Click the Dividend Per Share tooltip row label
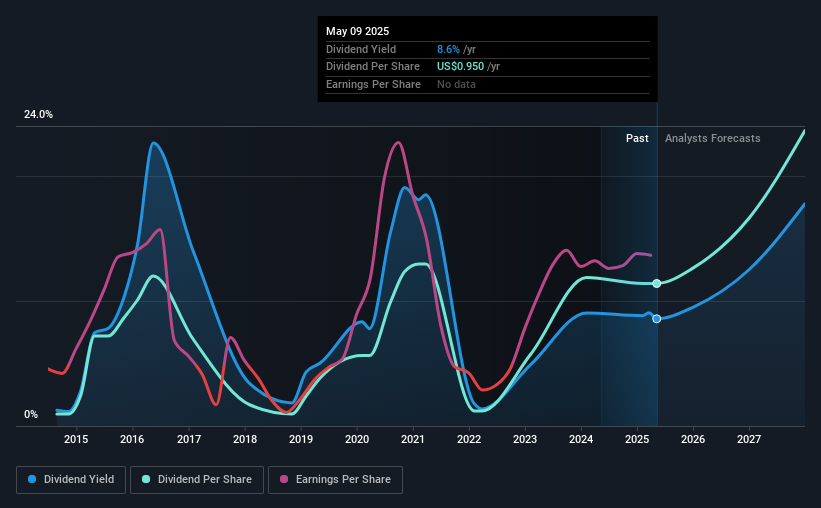 (x=373, y=67)
